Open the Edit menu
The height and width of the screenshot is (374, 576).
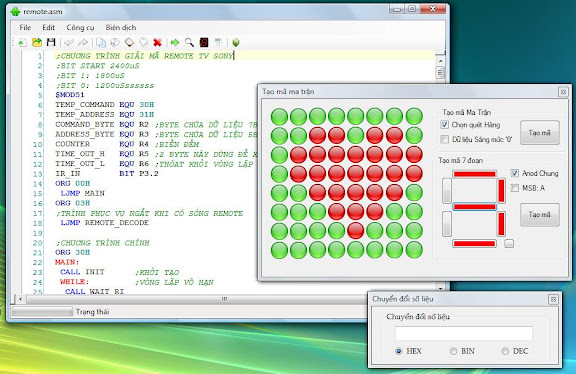[x=48, y=28]
